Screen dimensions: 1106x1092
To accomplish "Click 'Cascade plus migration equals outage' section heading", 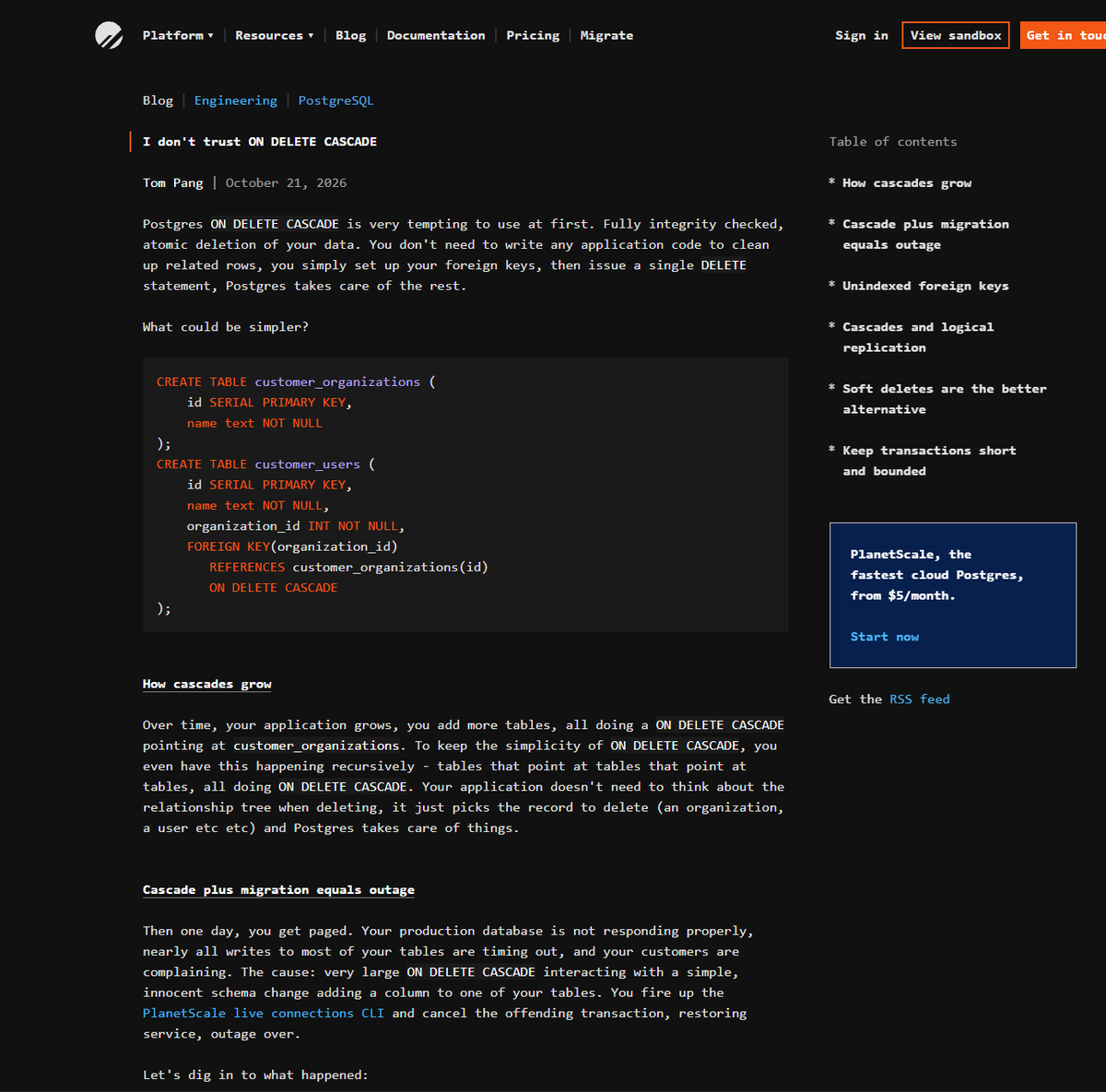I will (x=278, y=889).
